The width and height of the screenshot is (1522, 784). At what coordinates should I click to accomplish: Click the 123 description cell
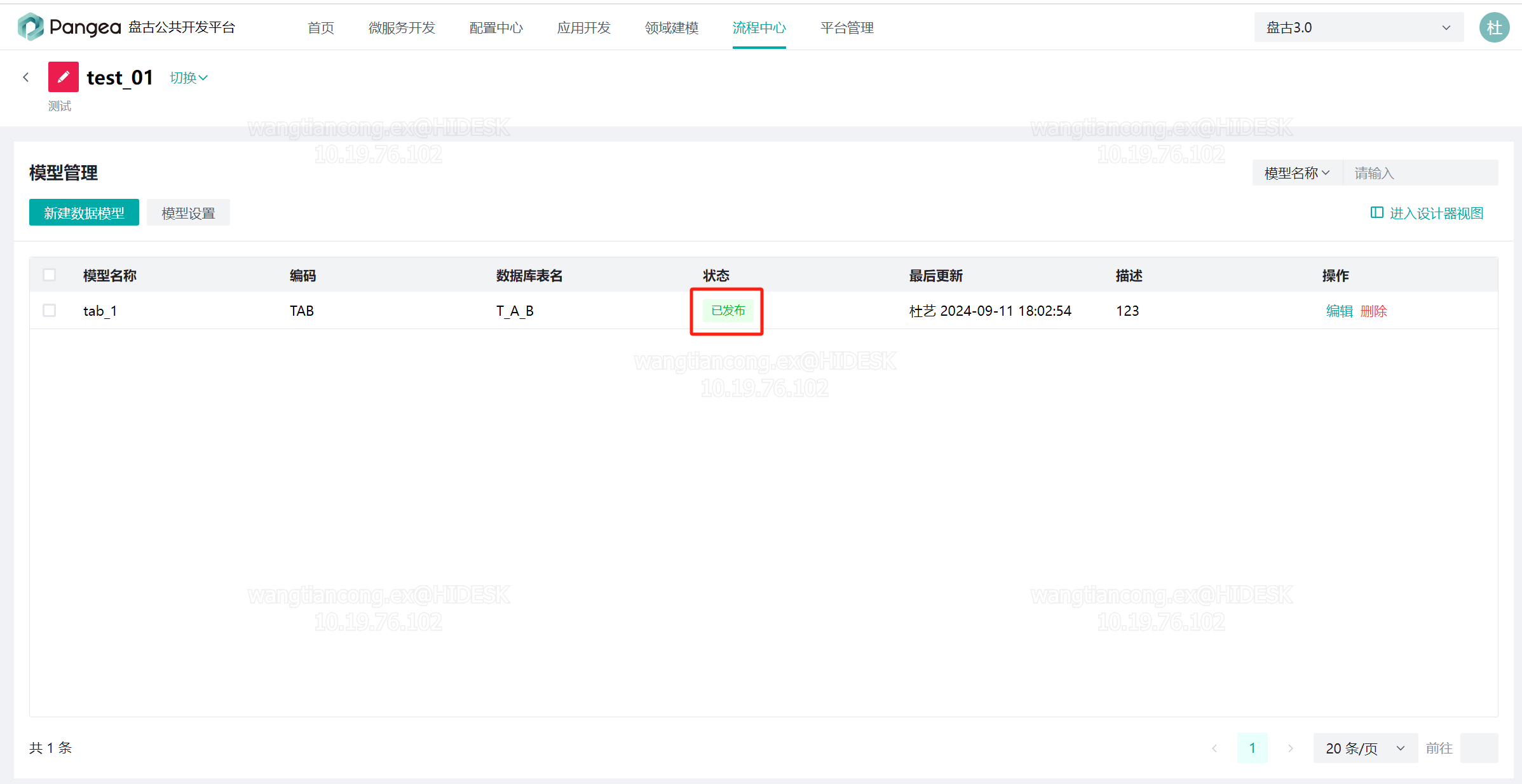[x=1127, y=311]
